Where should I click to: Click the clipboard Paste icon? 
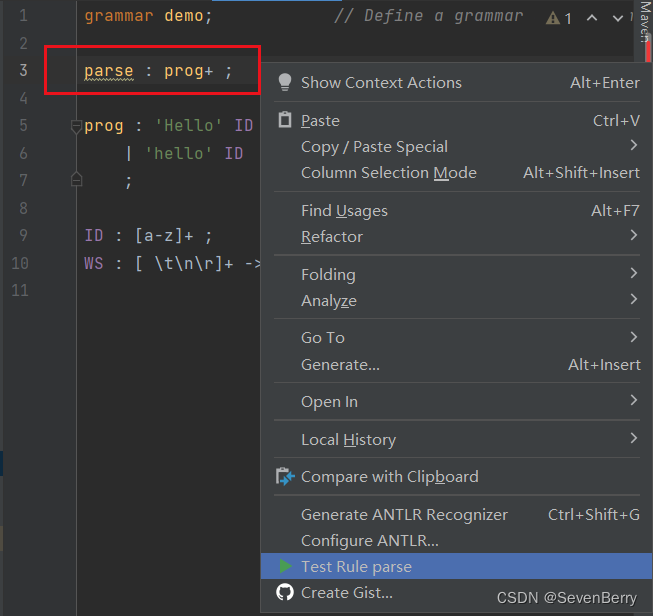point(285,120)
